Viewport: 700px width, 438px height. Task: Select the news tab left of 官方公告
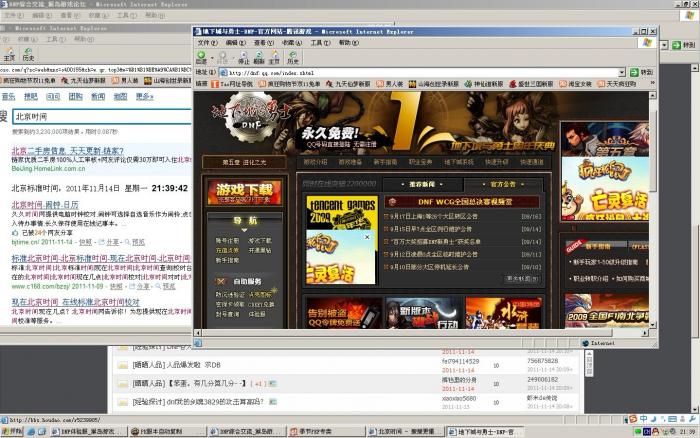[x=422, y=184]
